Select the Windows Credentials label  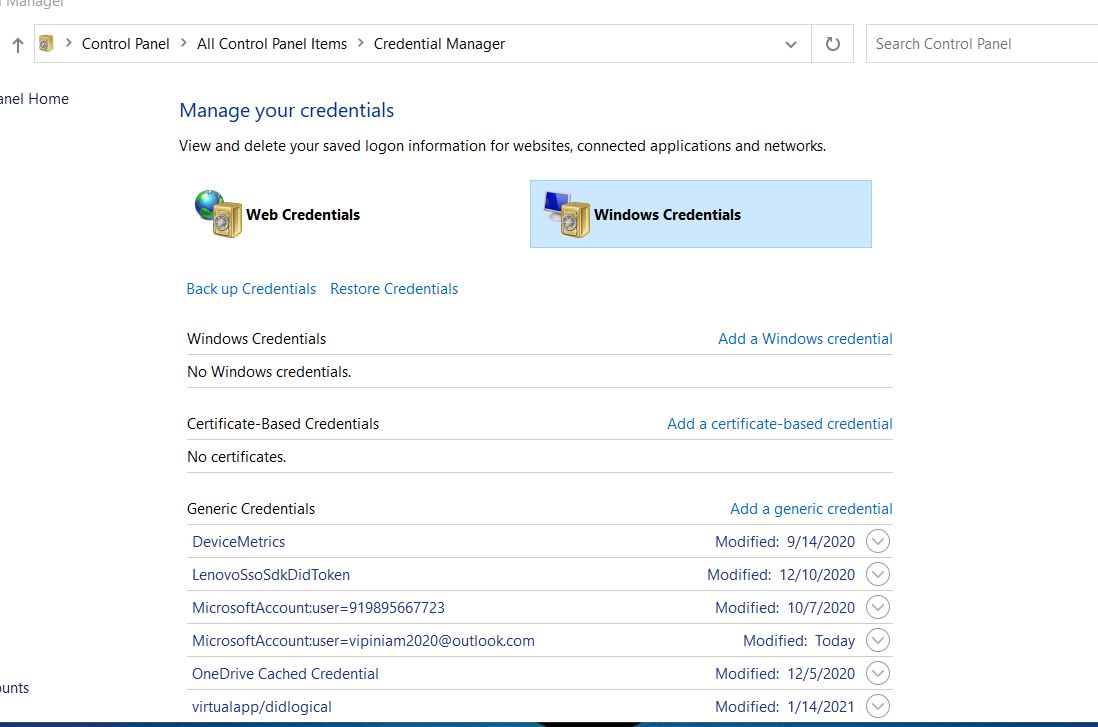(x=667, y=214)
